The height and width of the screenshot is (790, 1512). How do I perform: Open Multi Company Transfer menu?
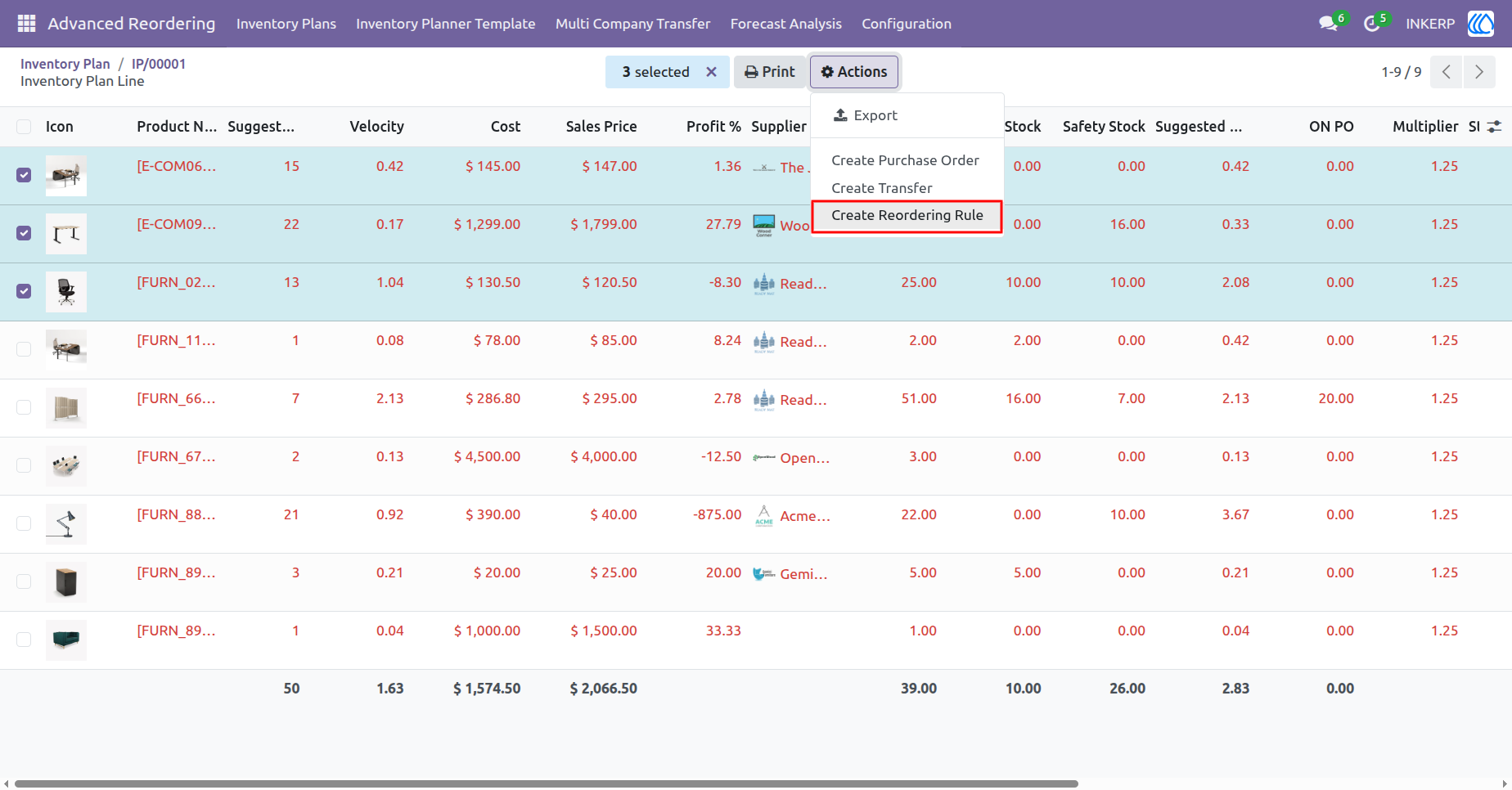tap(633, 24)
